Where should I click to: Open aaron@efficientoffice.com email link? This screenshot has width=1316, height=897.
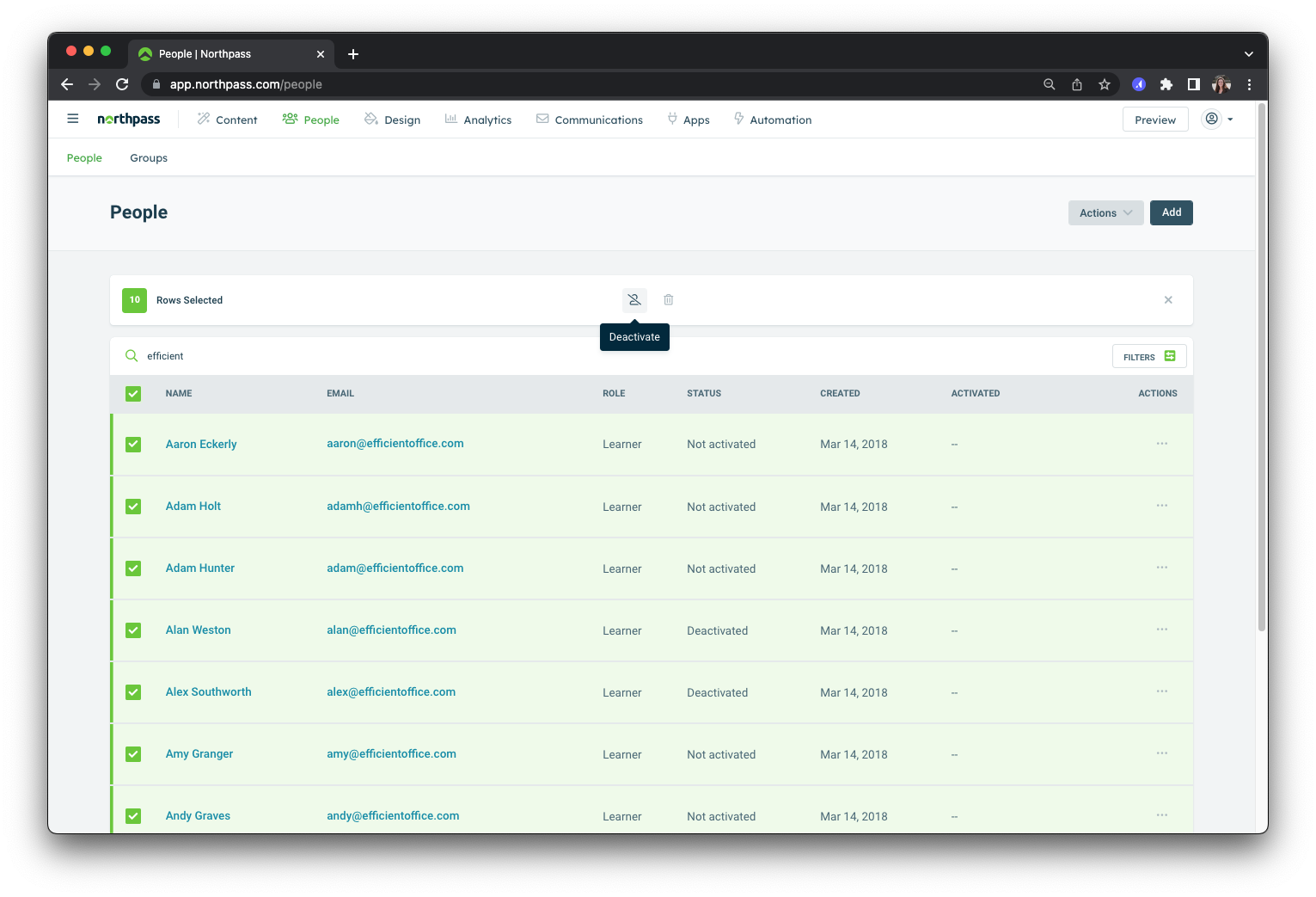(x=395, y=444)
